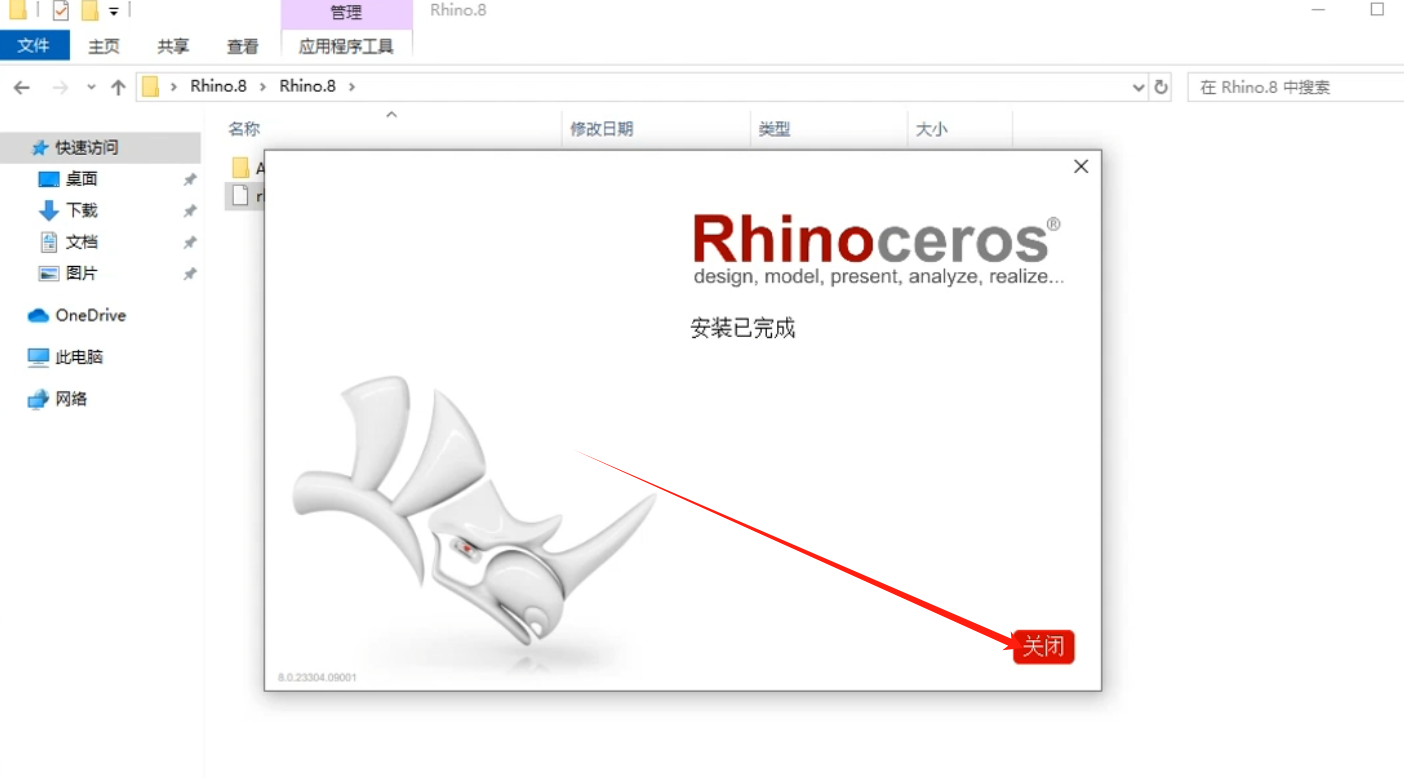Click the 安装已完成 message text

pos(742,328)
